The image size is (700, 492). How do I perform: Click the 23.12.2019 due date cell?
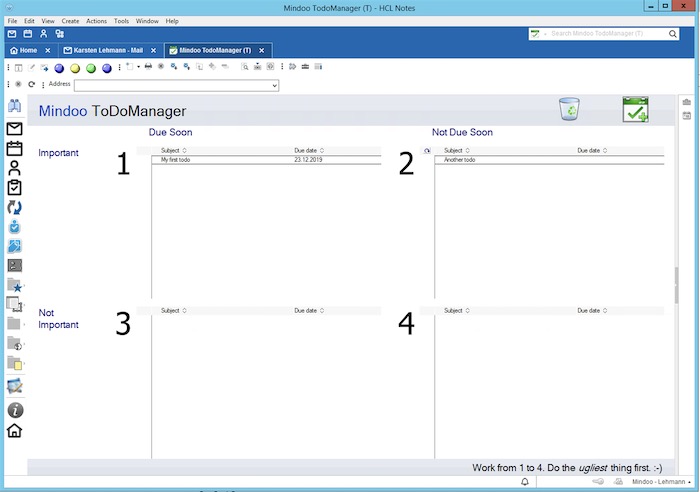(x=308, y=159)
